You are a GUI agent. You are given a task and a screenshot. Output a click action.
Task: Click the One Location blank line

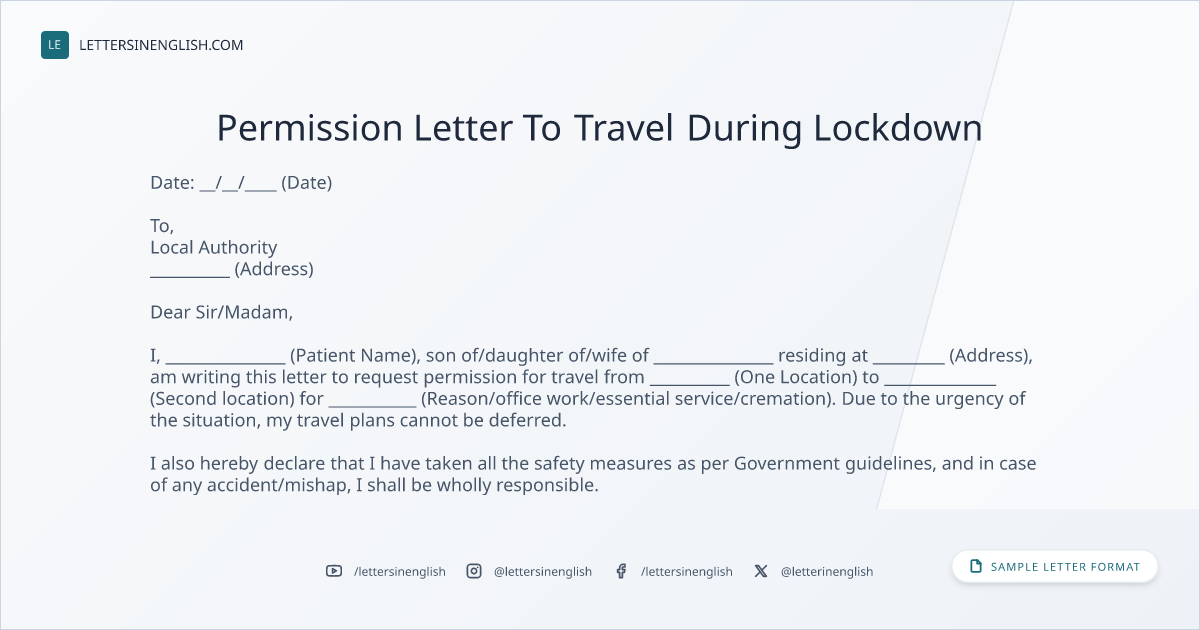point(690,378)
